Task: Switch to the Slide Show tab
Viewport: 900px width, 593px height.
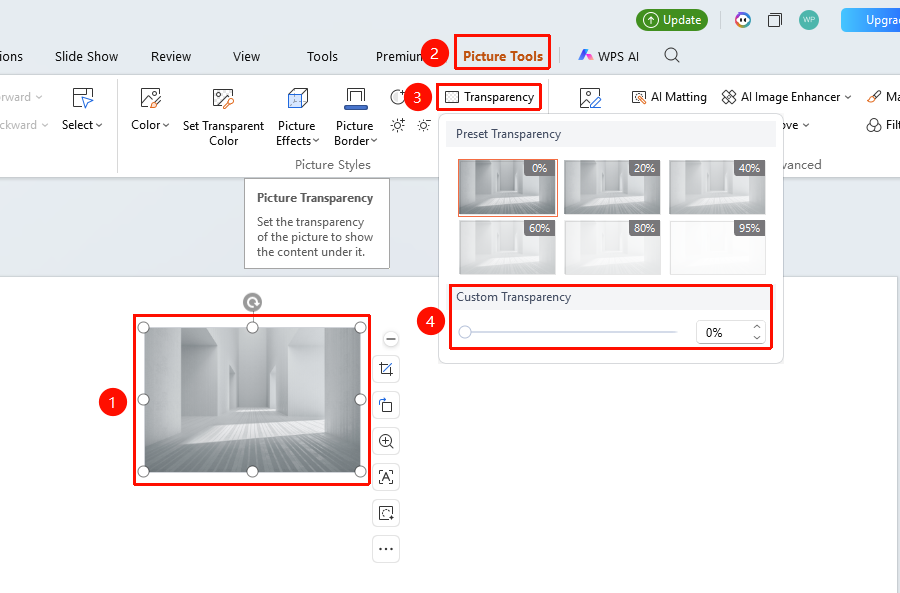Action: [87, 56]
